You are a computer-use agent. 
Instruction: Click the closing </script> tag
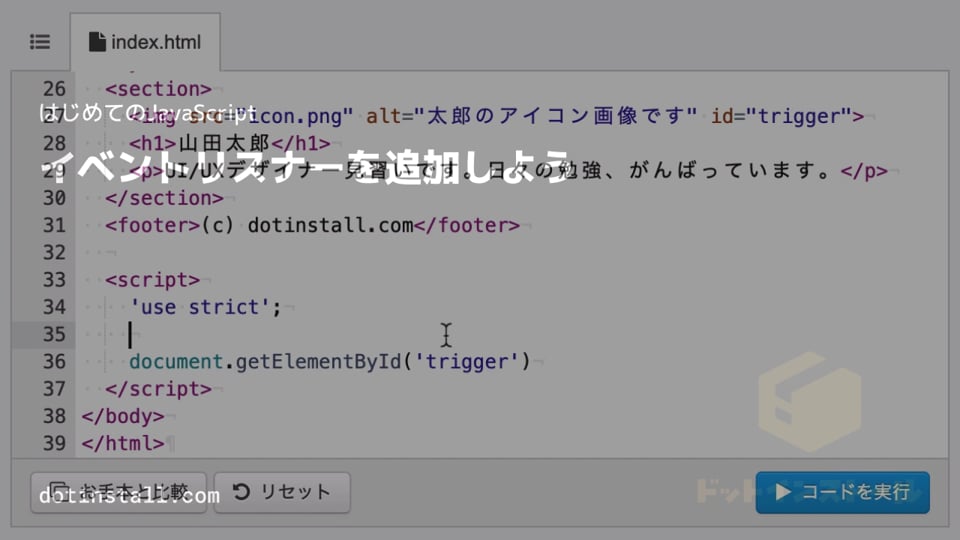coord(159,389)
